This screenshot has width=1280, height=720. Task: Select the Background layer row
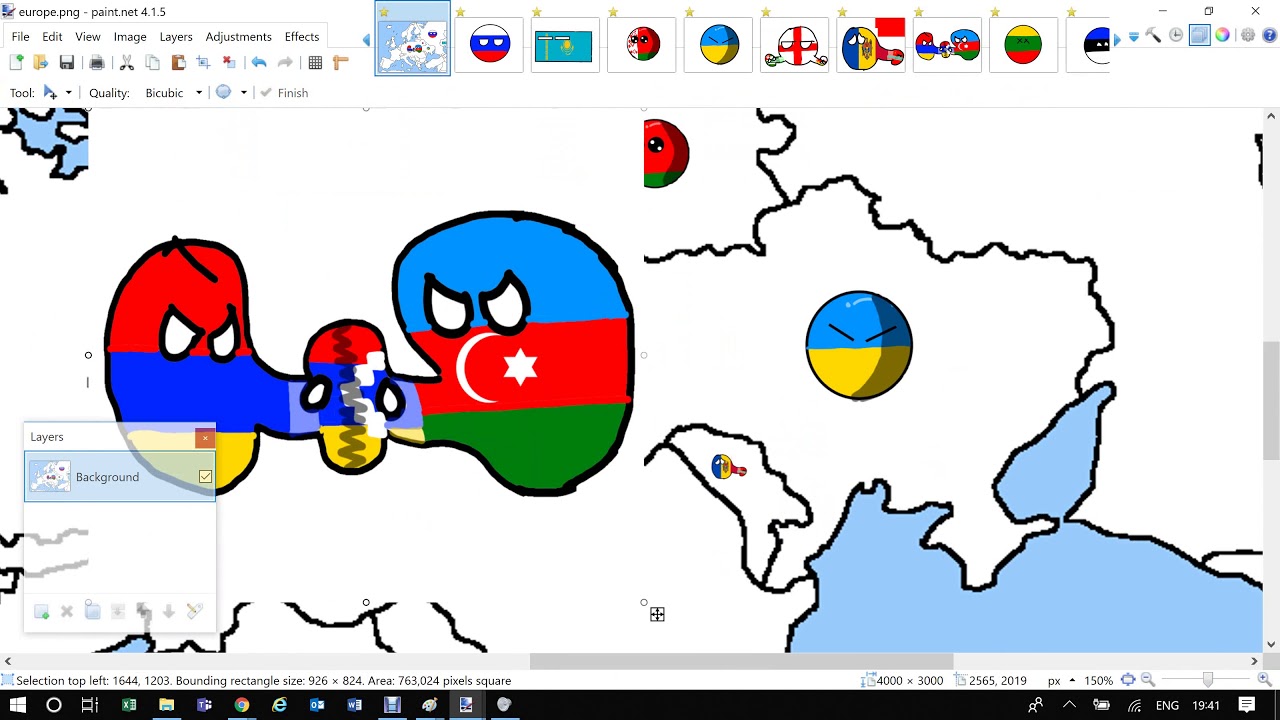120,477
